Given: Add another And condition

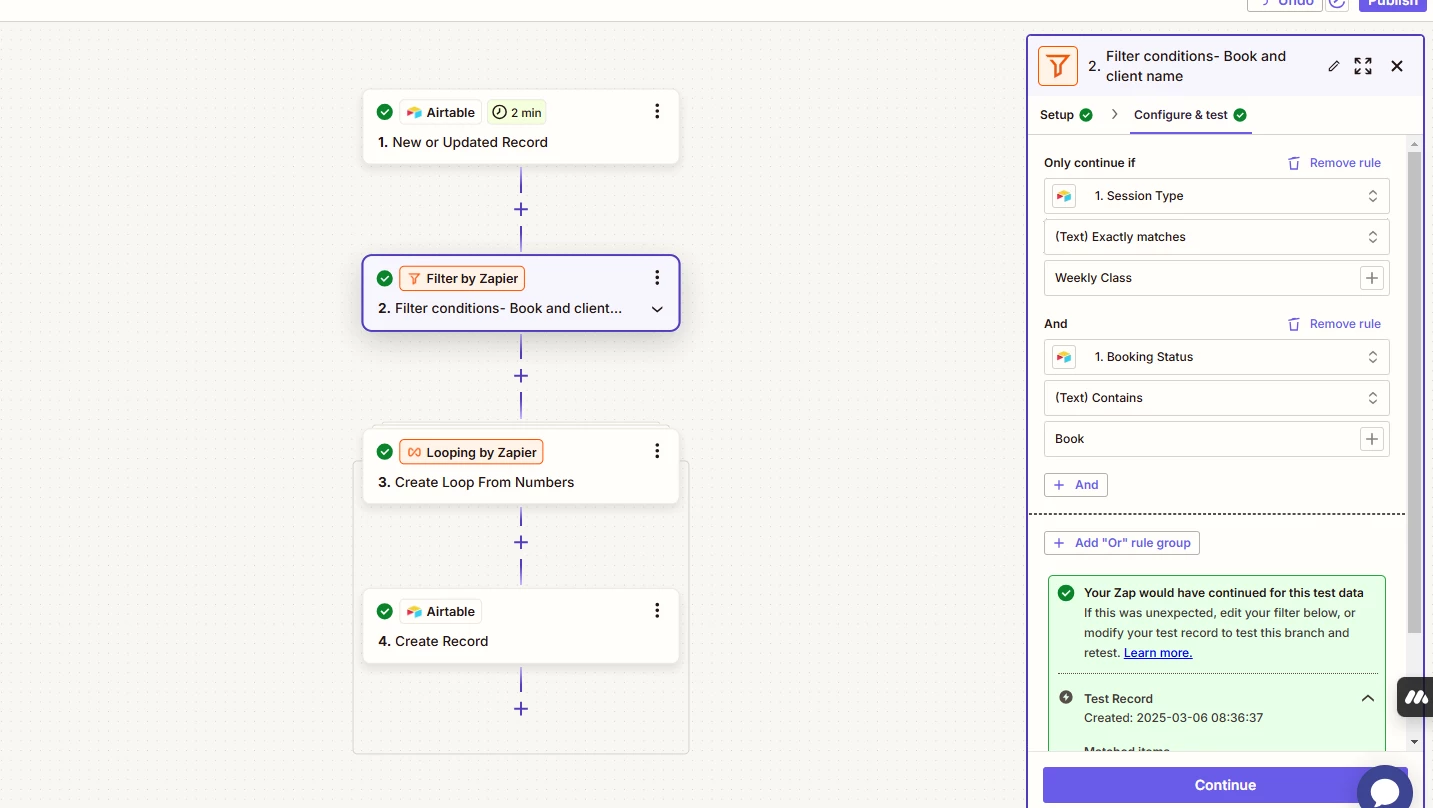Looking at the screenshot, I should click(1076, 485).
